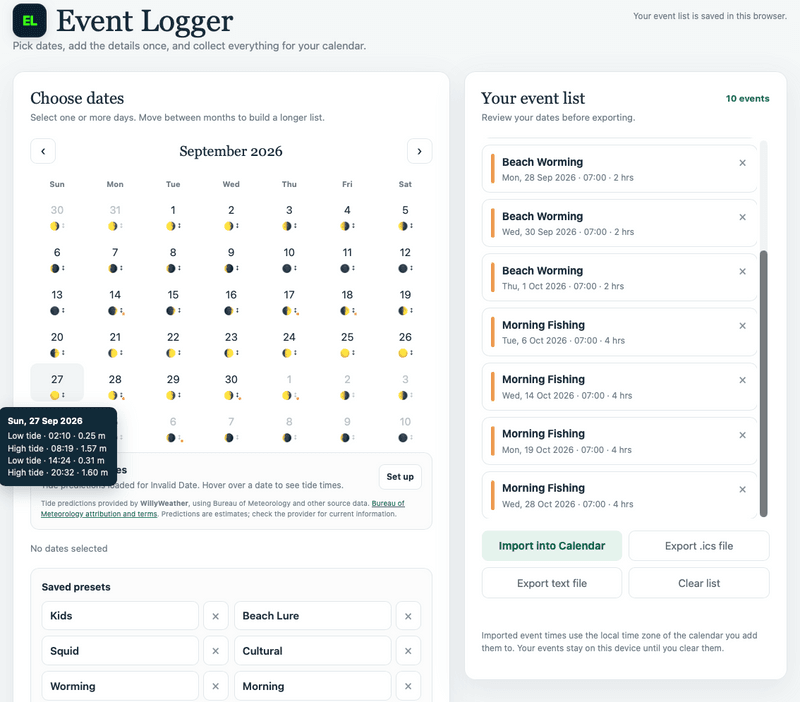
Task: Remove Beach Worming event on 30 Sep
Action: pos(742,217)
